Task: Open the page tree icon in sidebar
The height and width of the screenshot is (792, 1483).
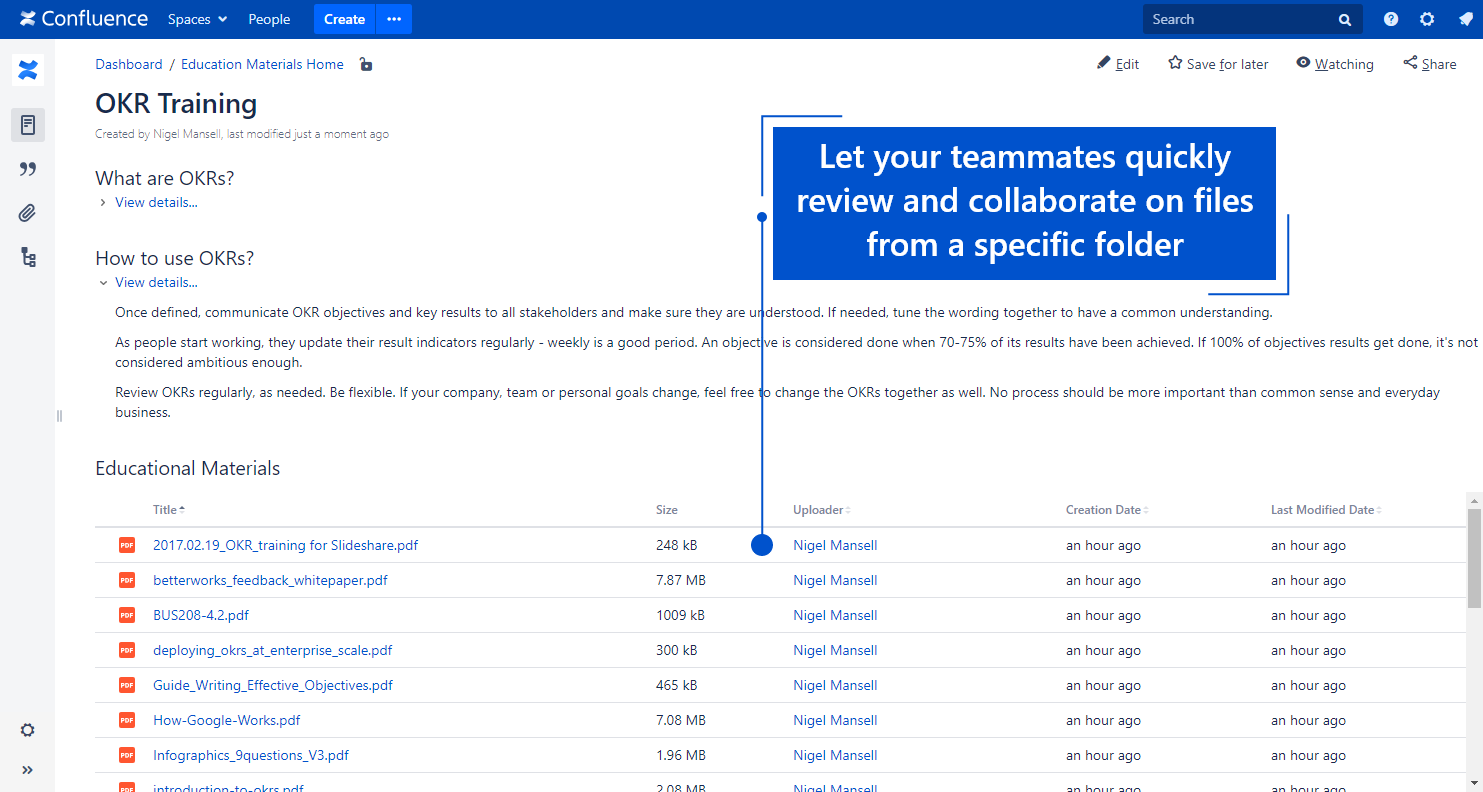Action: [x=28, y=258]
